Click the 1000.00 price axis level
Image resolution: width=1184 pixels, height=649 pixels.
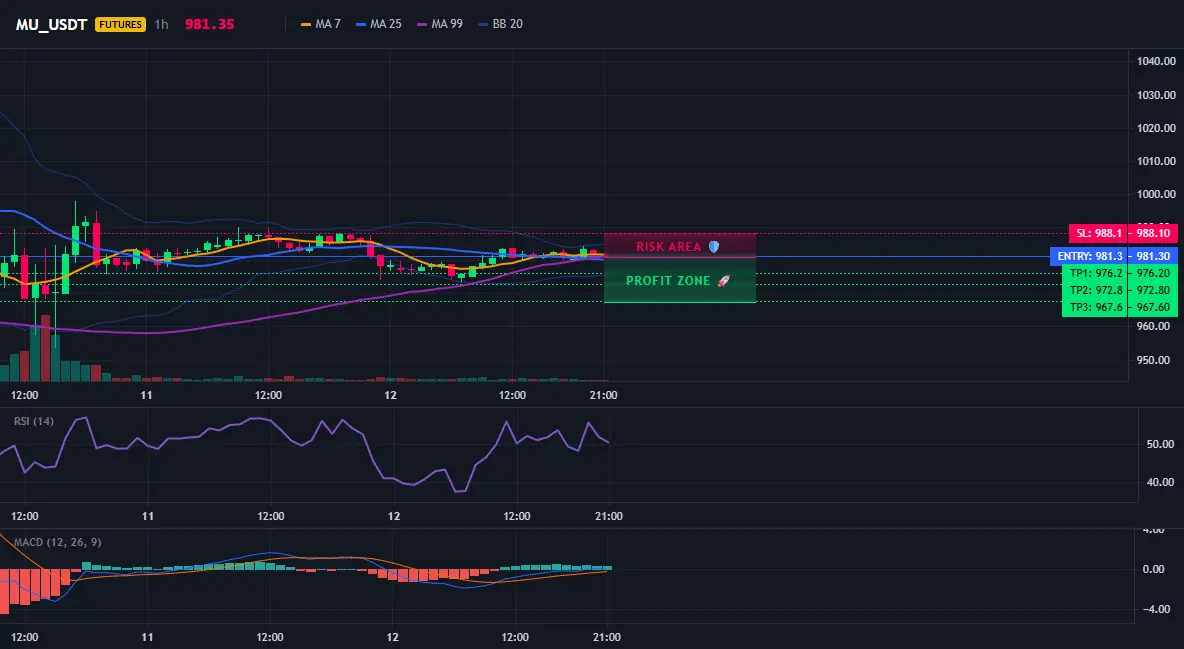click(1156, 194)
